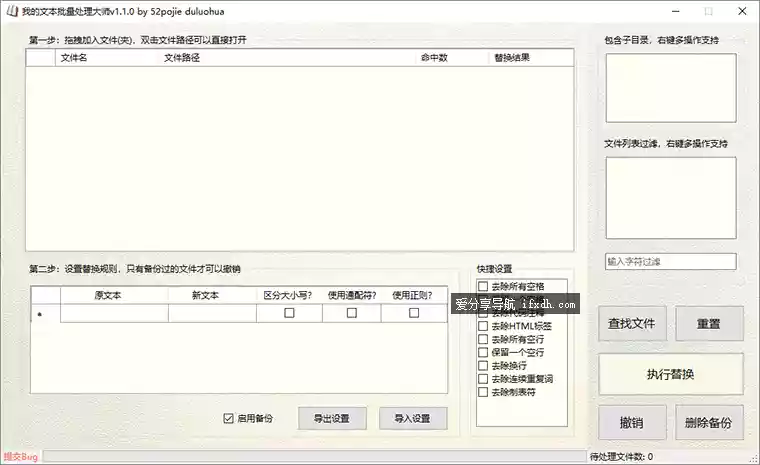Click the 待处理文件数: 0 status text
This screenshot has height=465, width=760.
click(621, 457)
